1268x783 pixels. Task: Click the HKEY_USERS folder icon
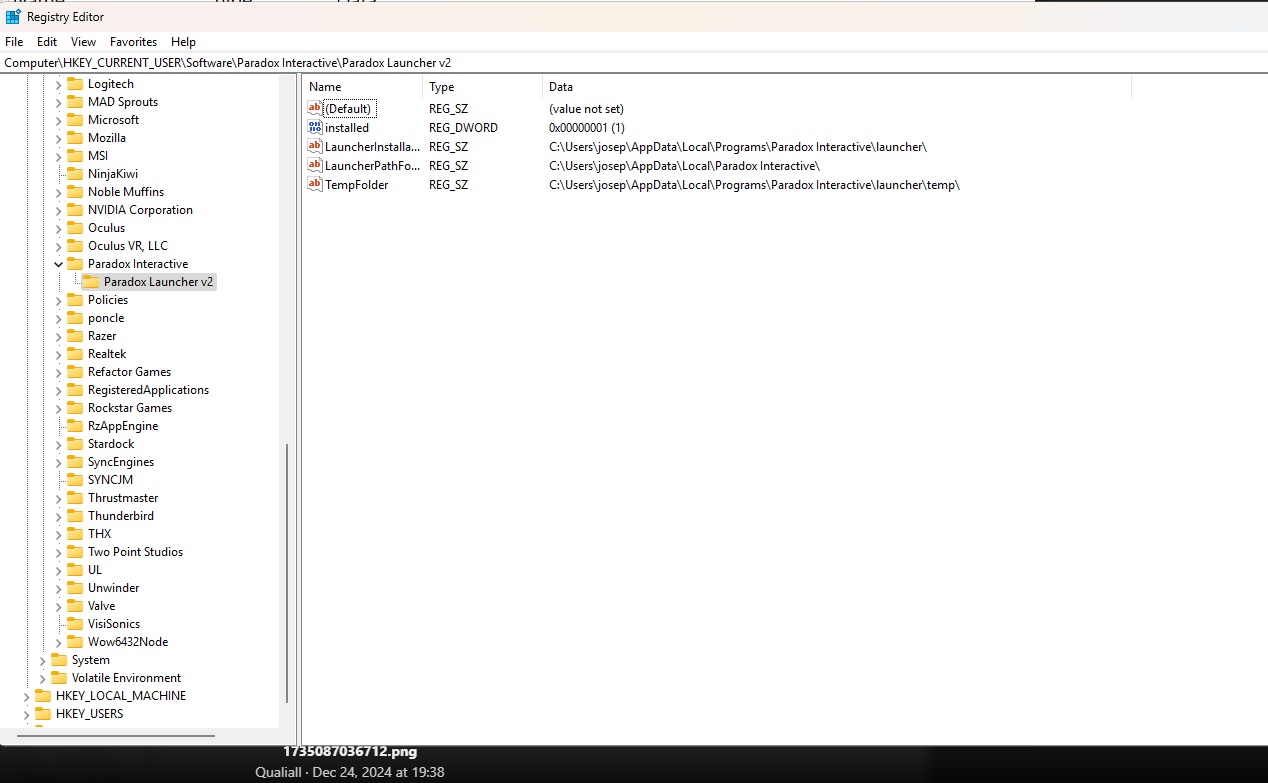(x=43, y=714)
